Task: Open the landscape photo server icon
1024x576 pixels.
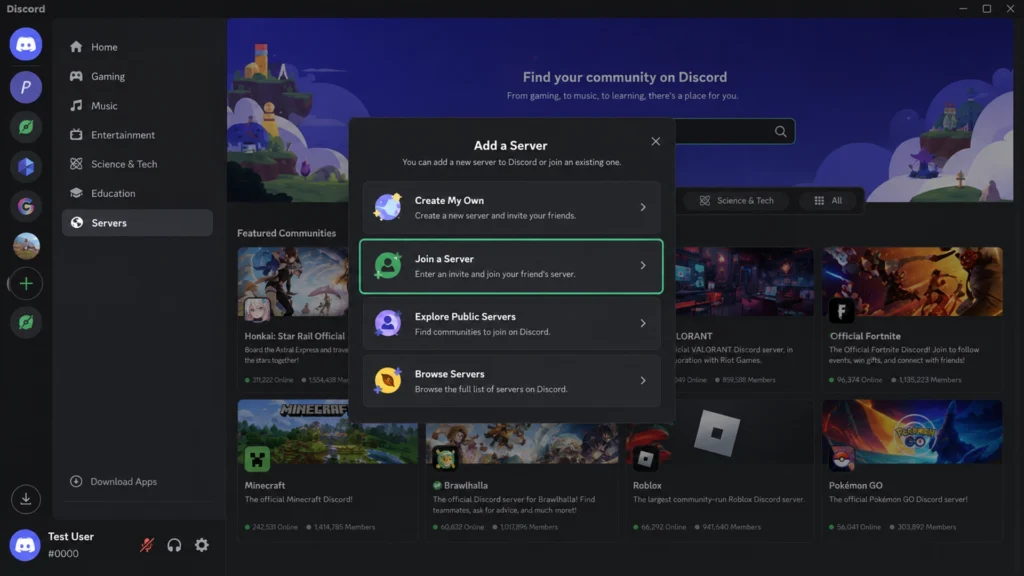Action: 25,246
